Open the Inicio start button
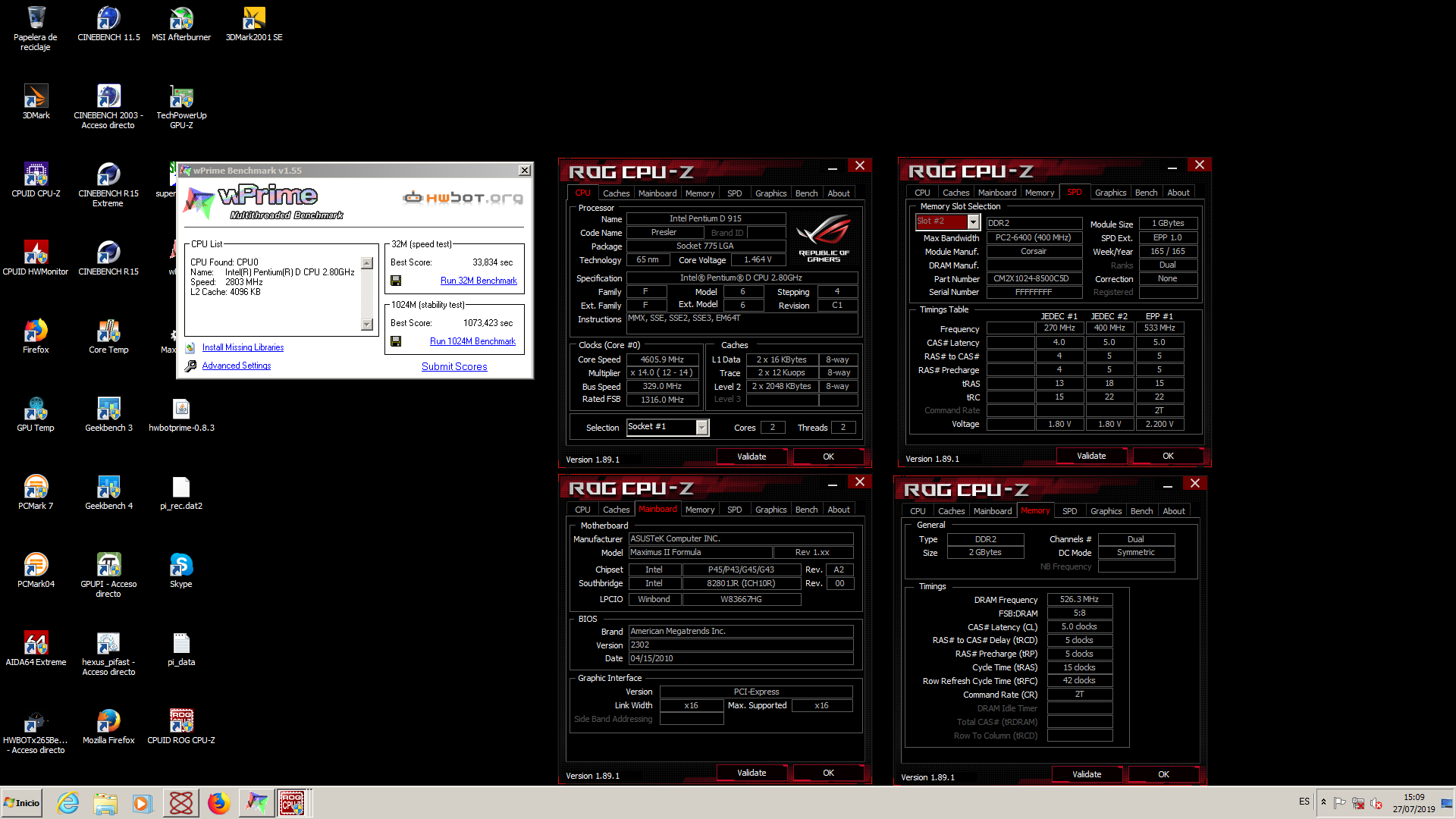The height and width of the screenshot is (819, 1456). 22,803
